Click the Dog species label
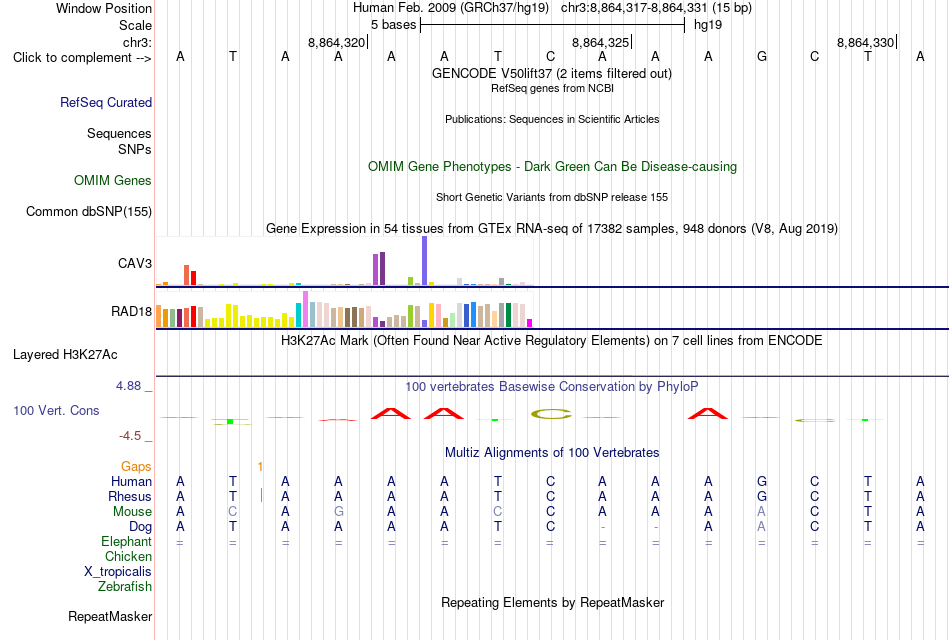The image size is (950, 640). 140,527
